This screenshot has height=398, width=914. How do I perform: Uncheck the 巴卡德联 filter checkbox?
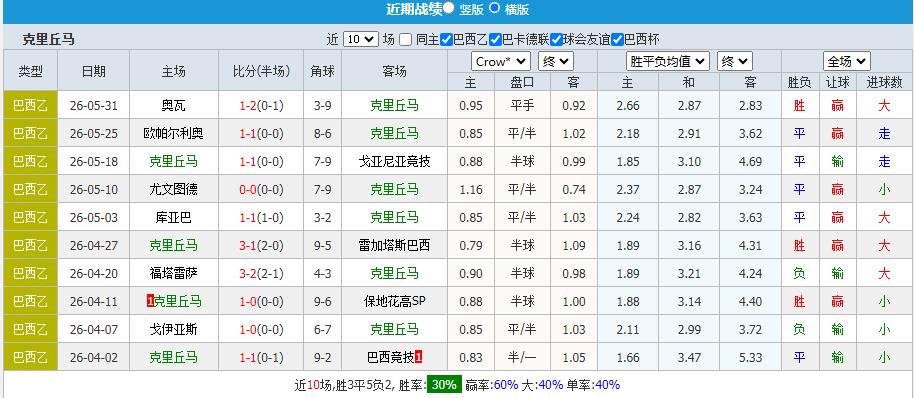pos(495,40)
